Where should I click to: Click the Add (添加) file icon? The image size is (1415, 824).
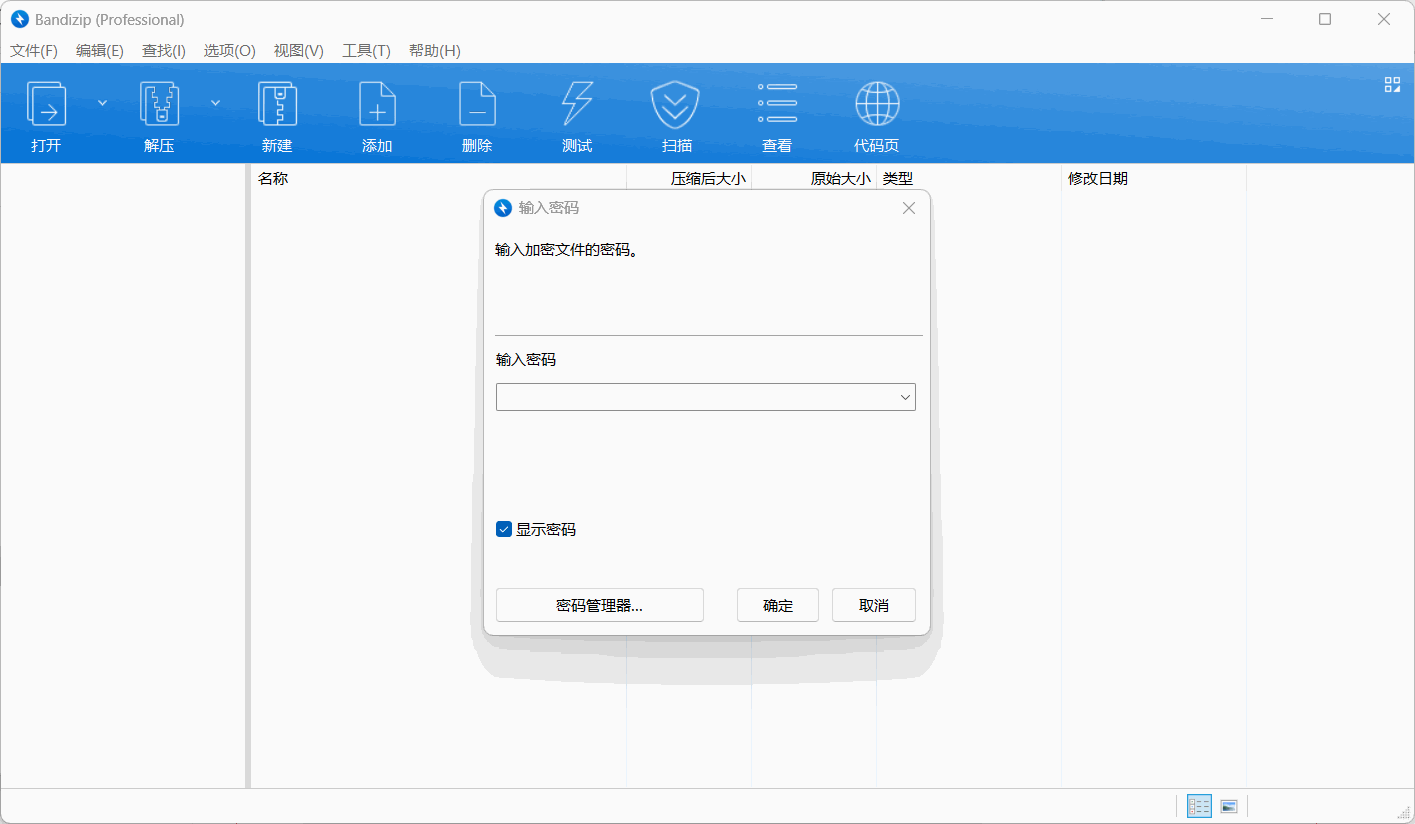[377, 105]
